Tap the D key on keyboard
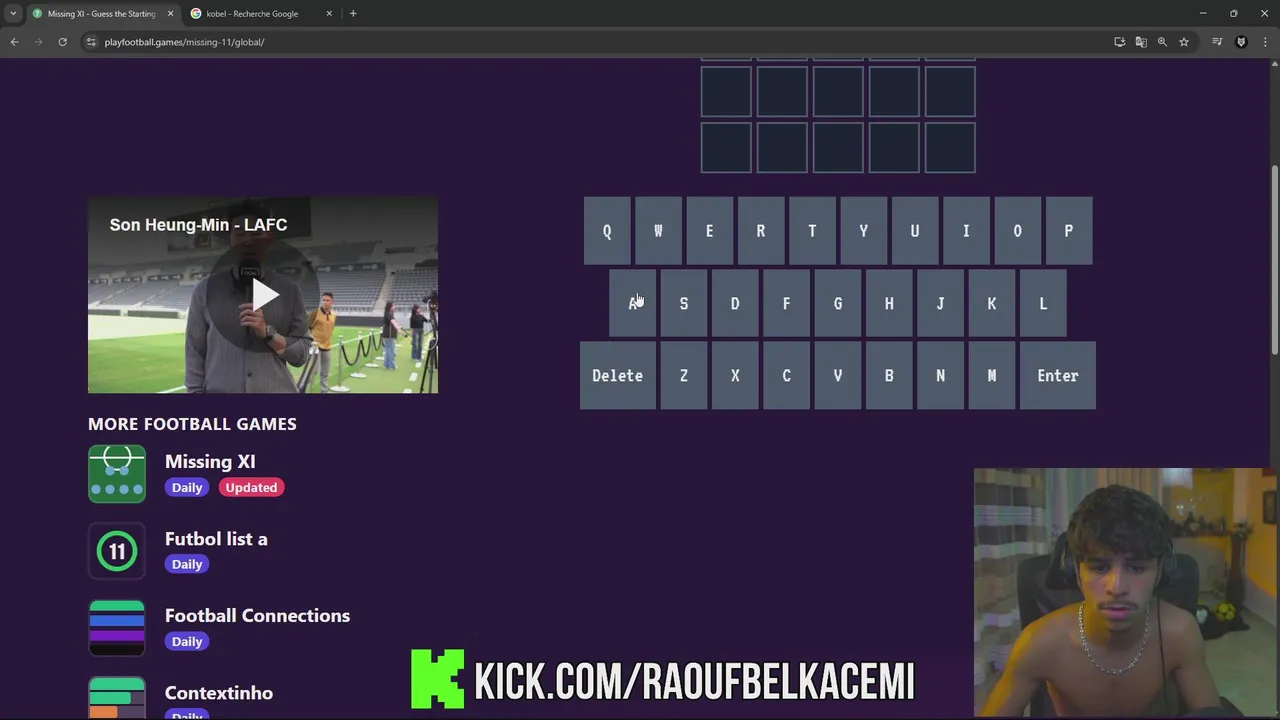Screen dimensions: 1280x720 tap(735, 303)
